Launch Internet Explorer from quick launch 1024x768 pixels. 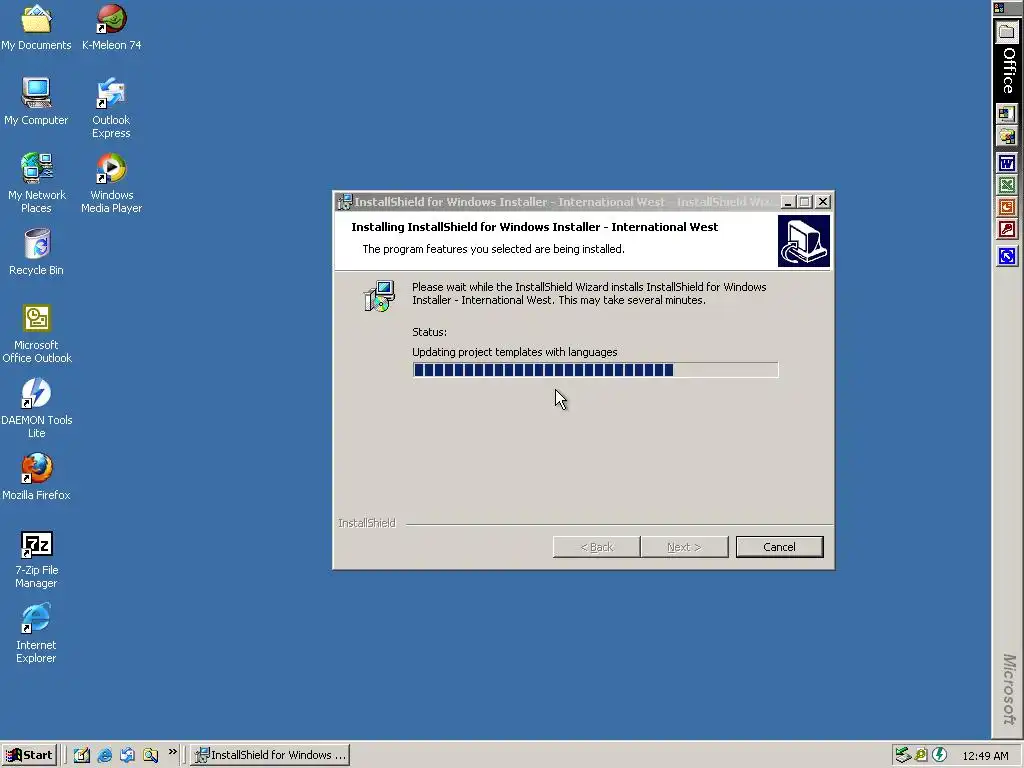[104, 755]
